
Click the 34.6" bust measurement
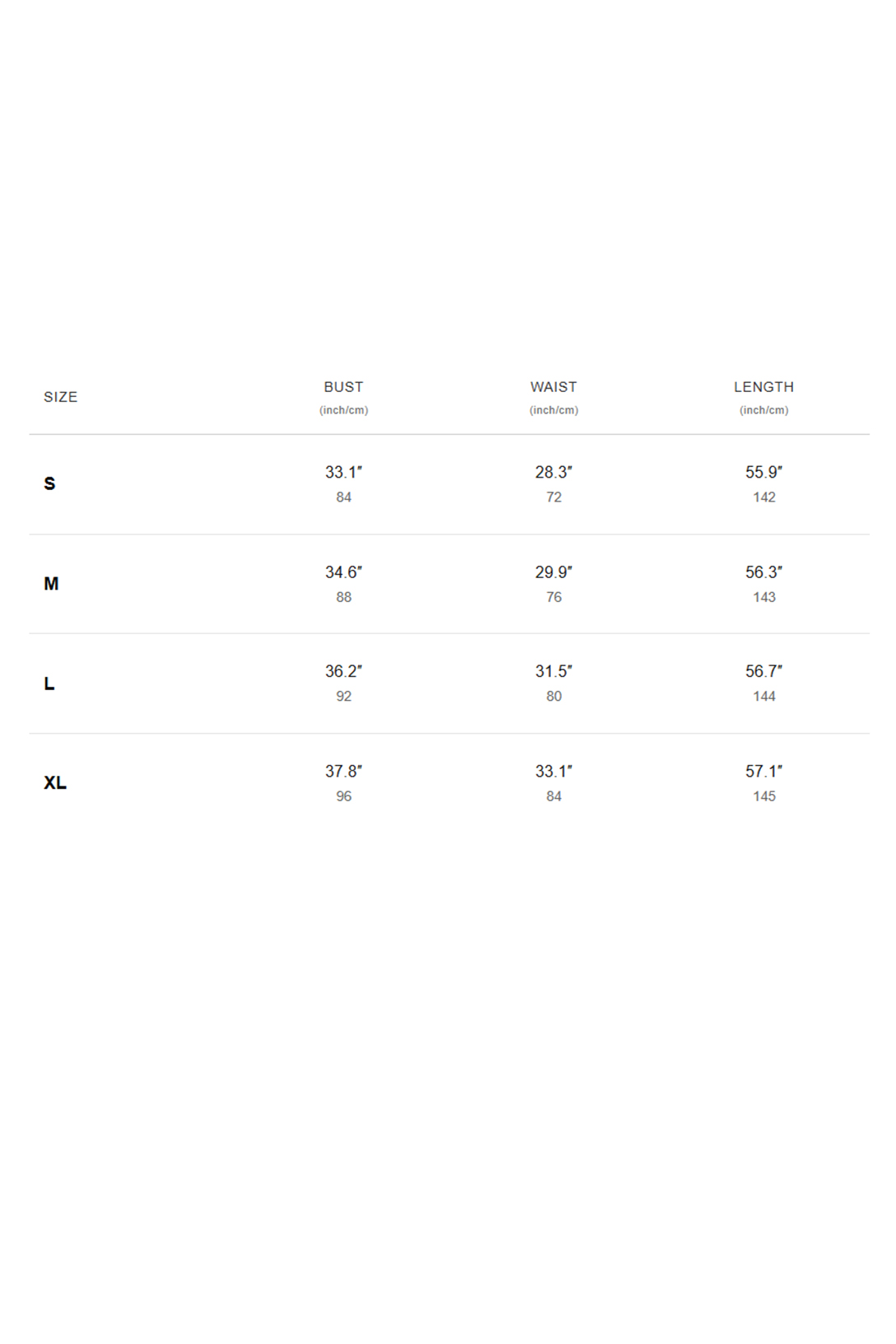point(343,572)
